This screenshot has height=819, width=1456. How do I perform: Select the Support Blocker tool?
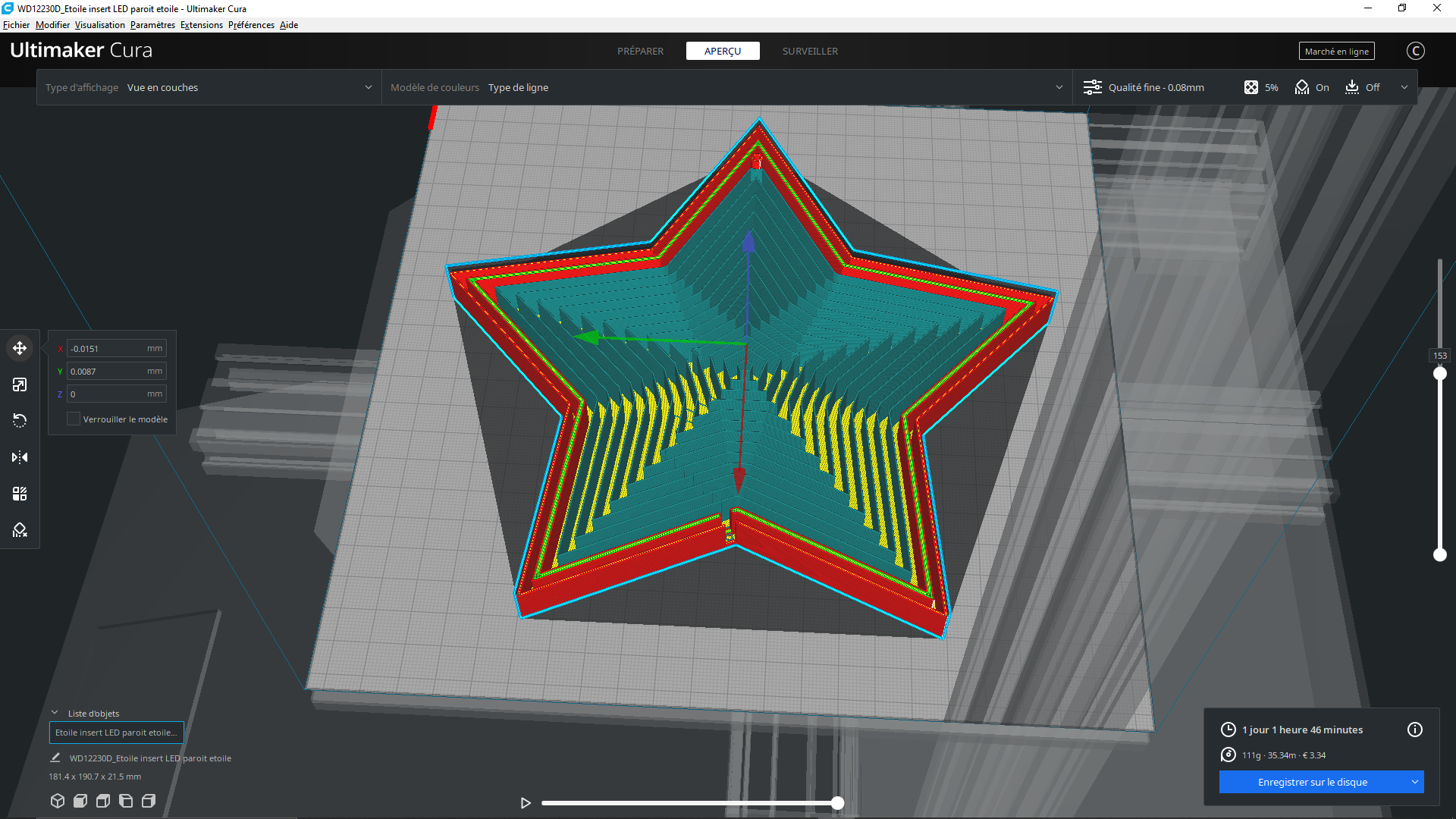coord(20,530)
